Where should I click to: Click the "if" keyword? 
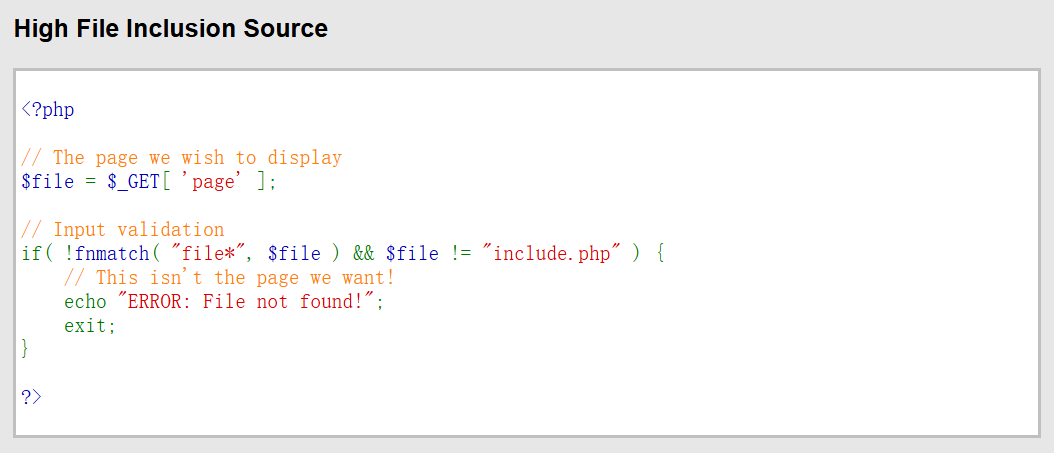click(x=31, y=253)
